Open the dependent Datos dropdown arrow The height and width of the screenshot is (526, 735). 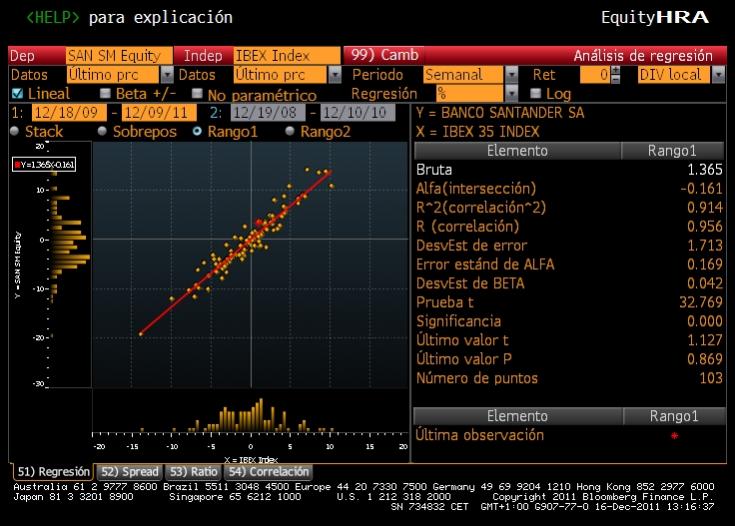[167, 75]
